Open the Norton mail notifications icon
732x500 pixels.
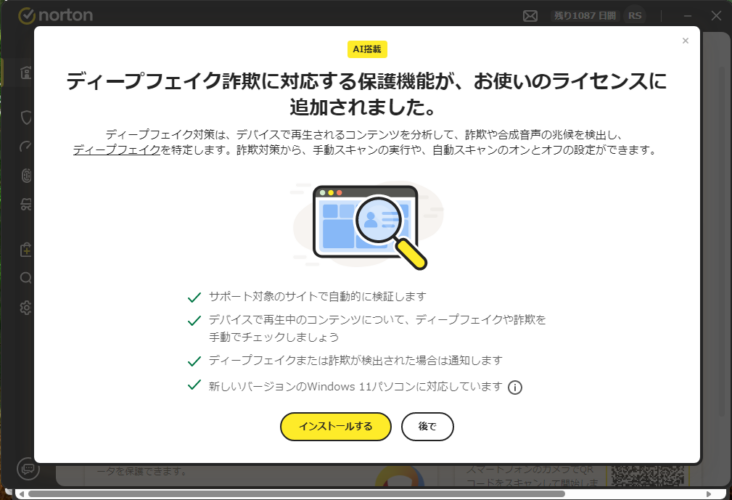click(530, 16)
